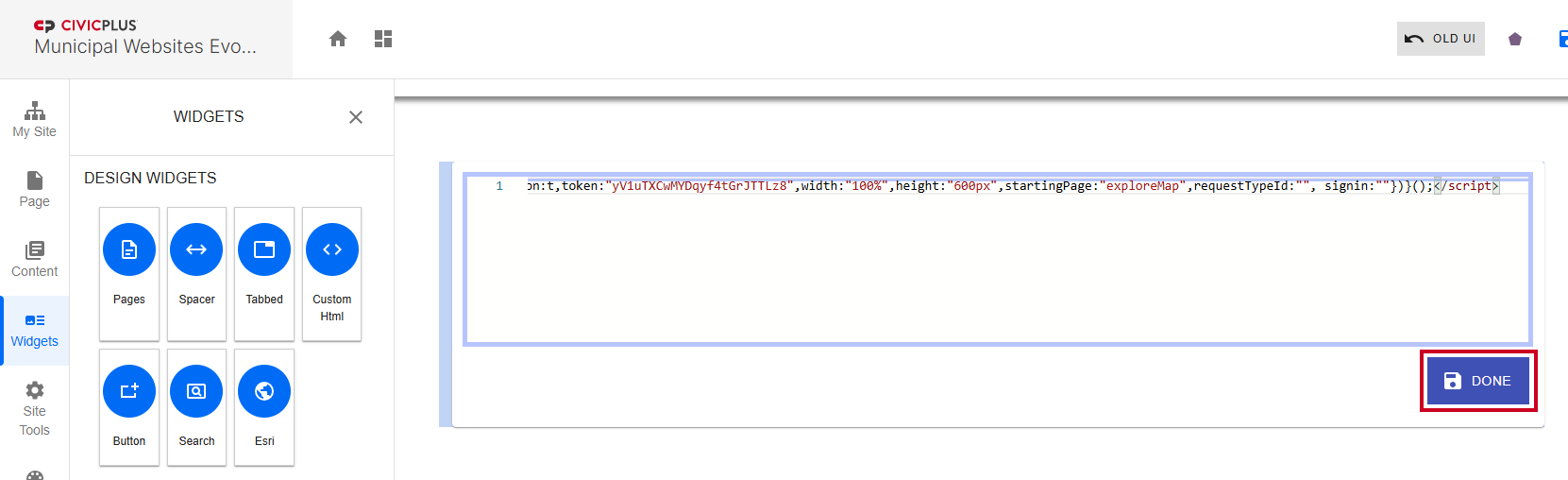Open the palette section in sidebar
The image size is (1568, 480).
point(35,474)
